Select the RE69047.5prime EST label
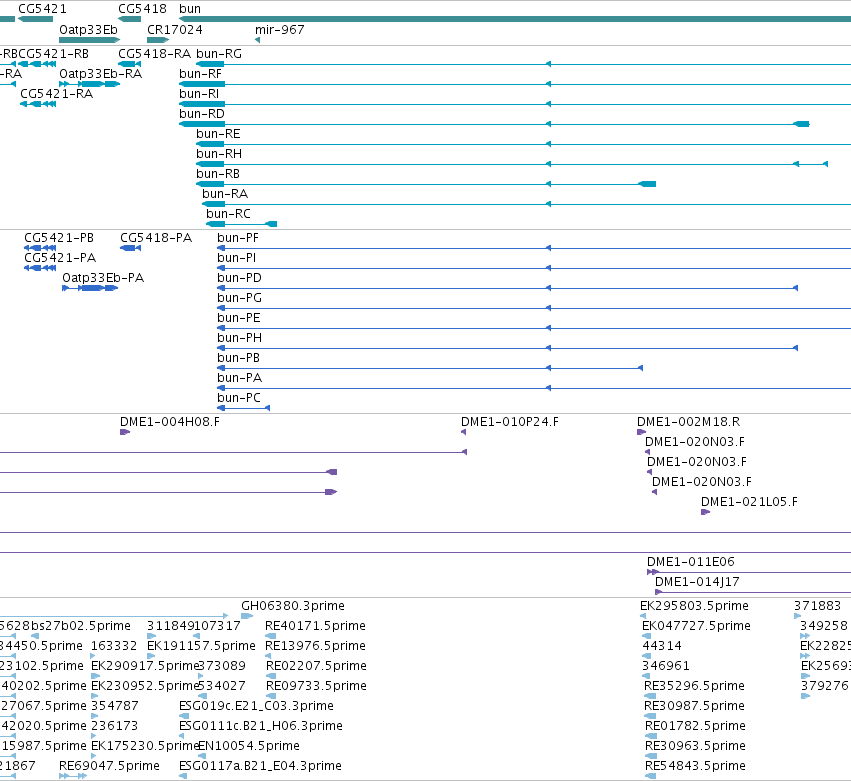The width and height of the screenshot is (851, 781). [x=109, y=766]
